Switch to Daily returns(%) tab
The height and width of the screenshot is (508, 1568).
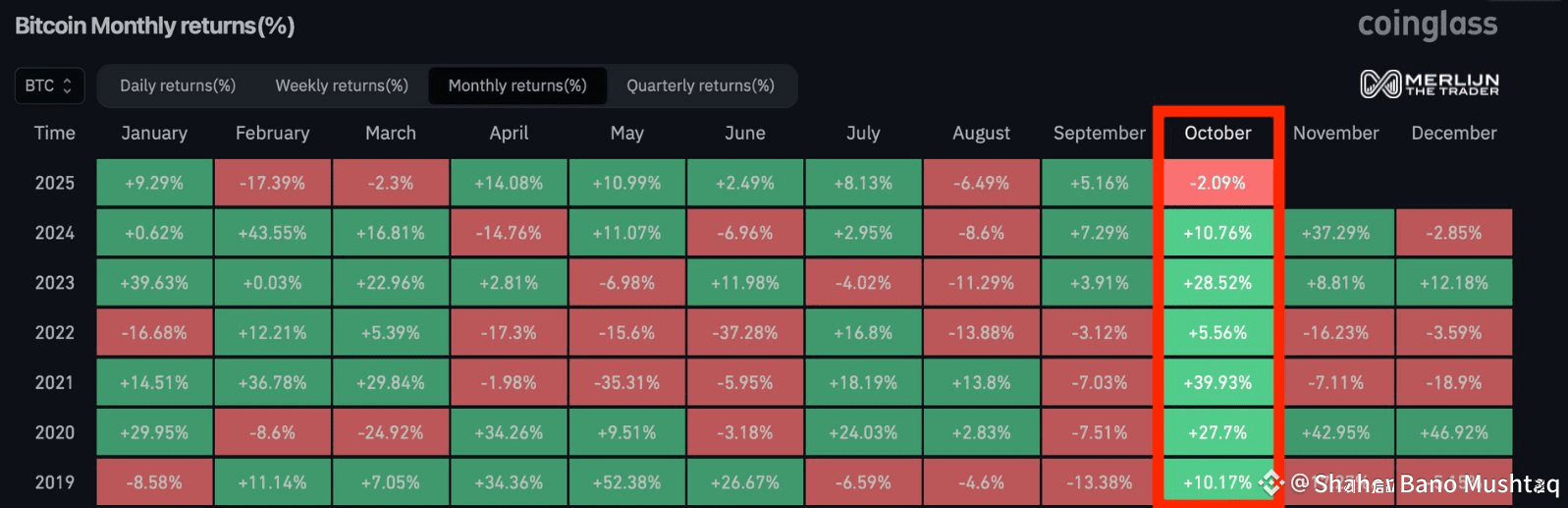click(178, 85)
